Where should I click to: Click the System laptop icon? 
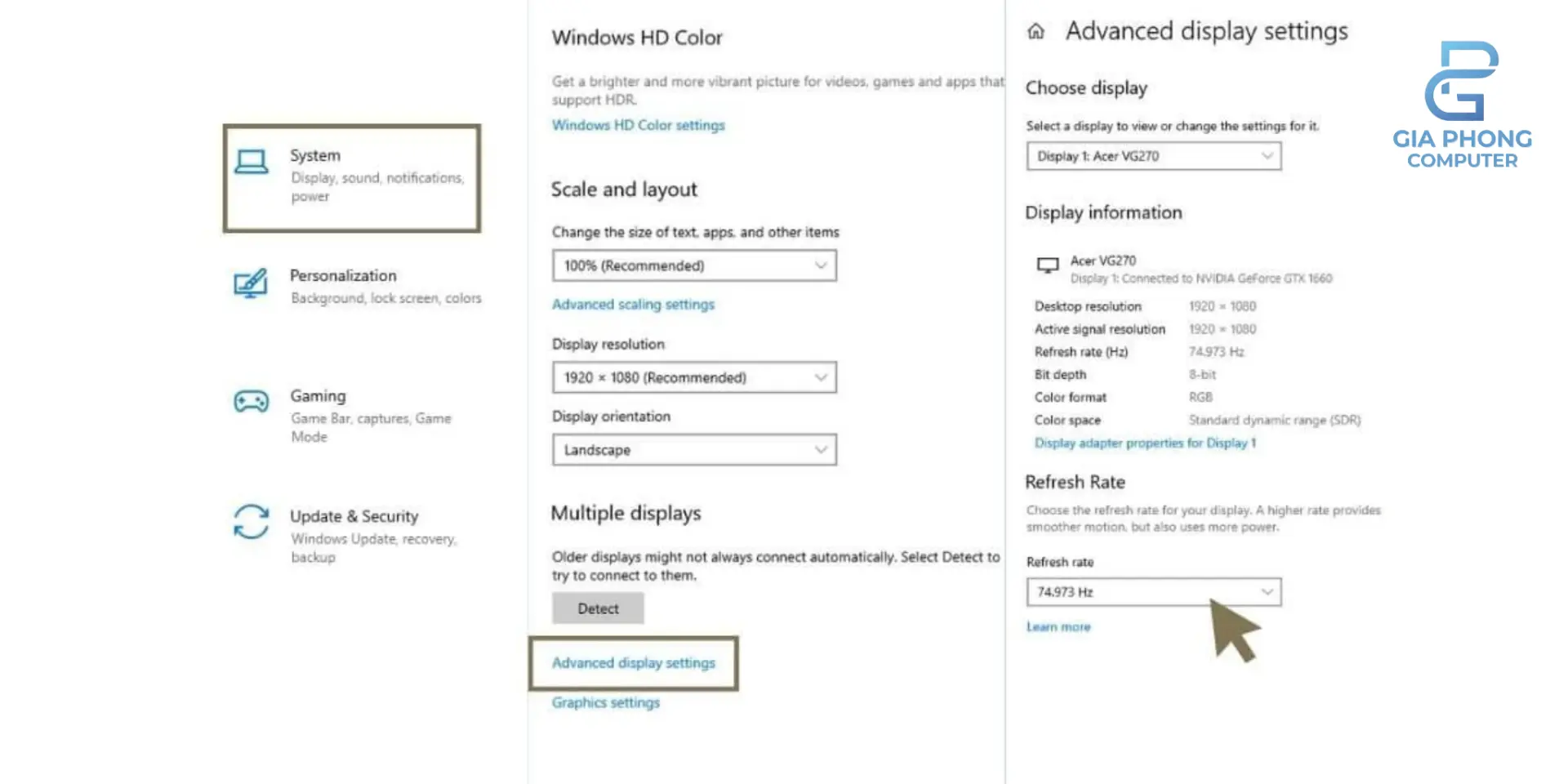click(251, 163)
